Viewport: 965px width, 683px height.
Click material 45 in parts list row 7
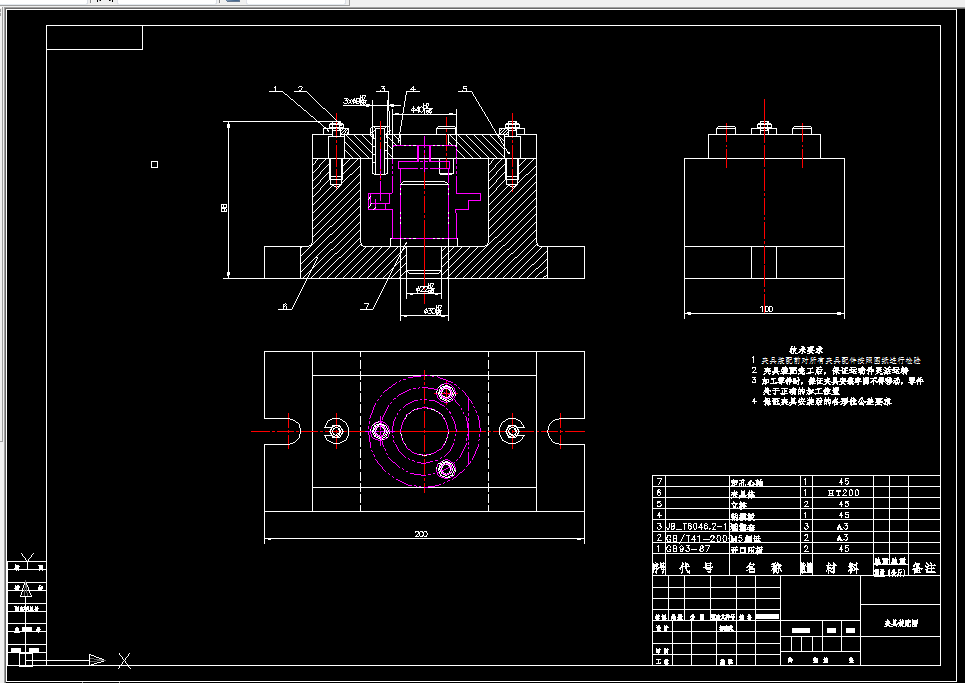[x=844, y=482]
